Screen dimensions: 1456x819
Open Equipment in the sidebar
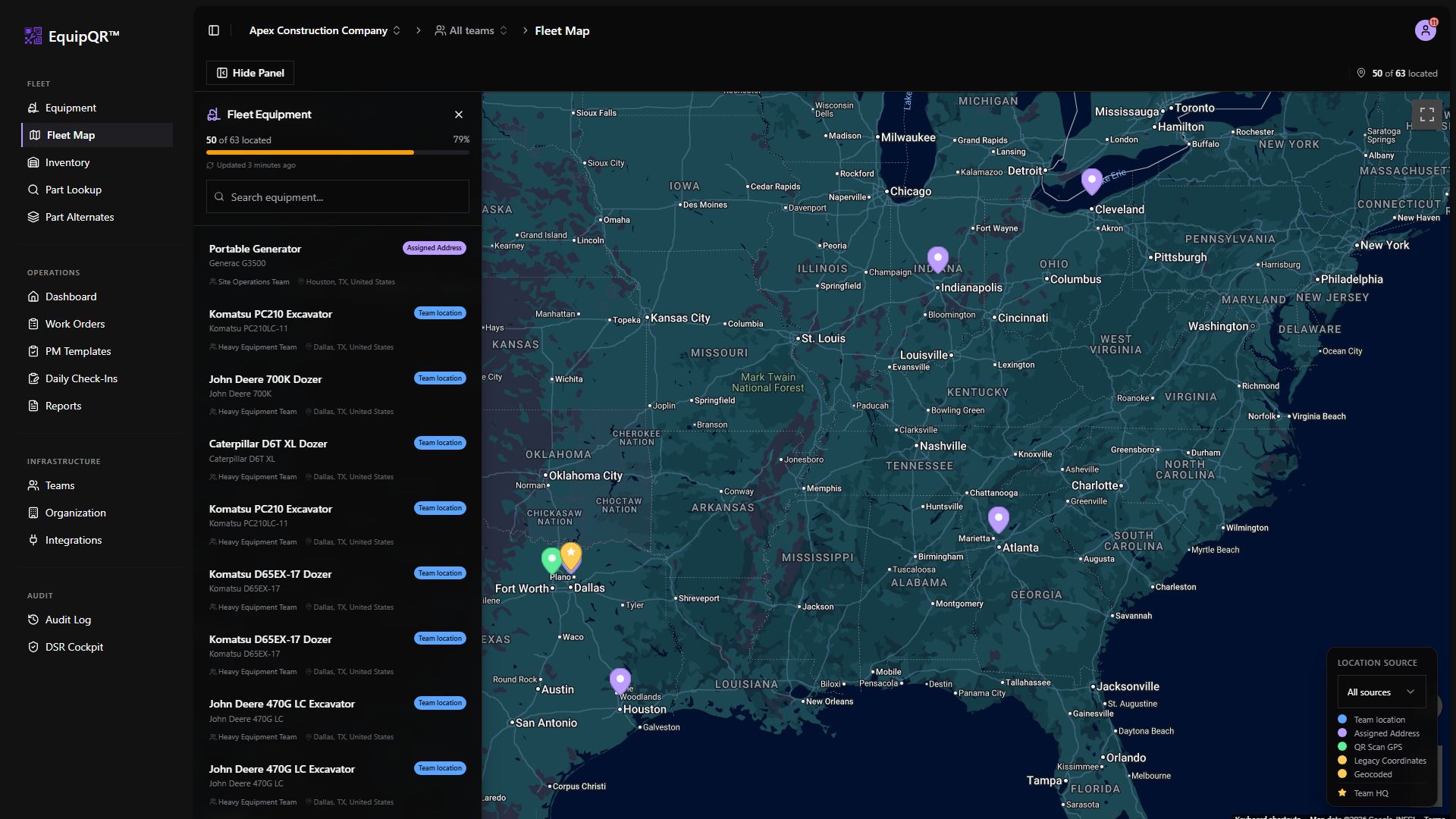coord(97,108)
